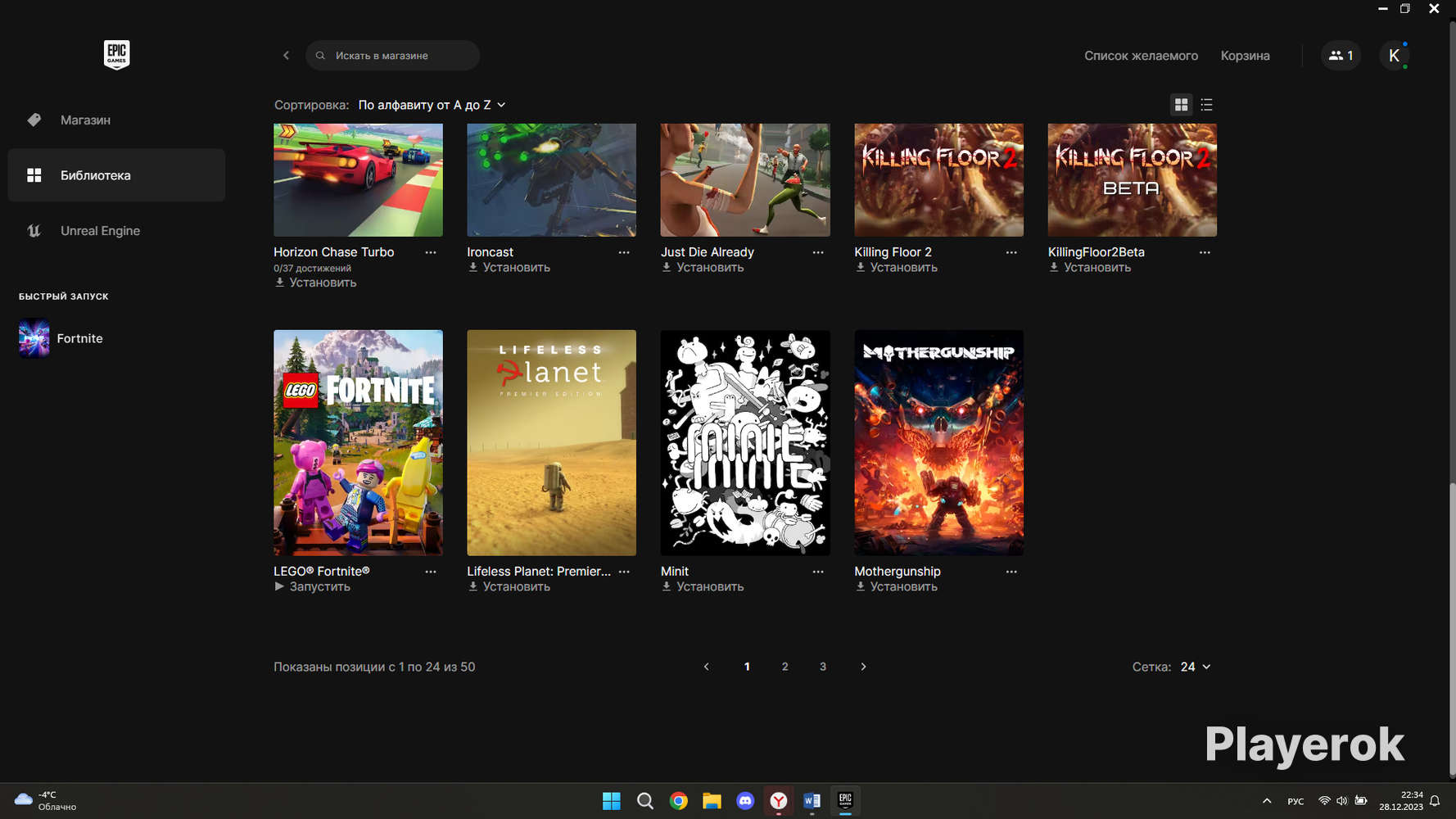Install Just Die Already

pos(703,268)
